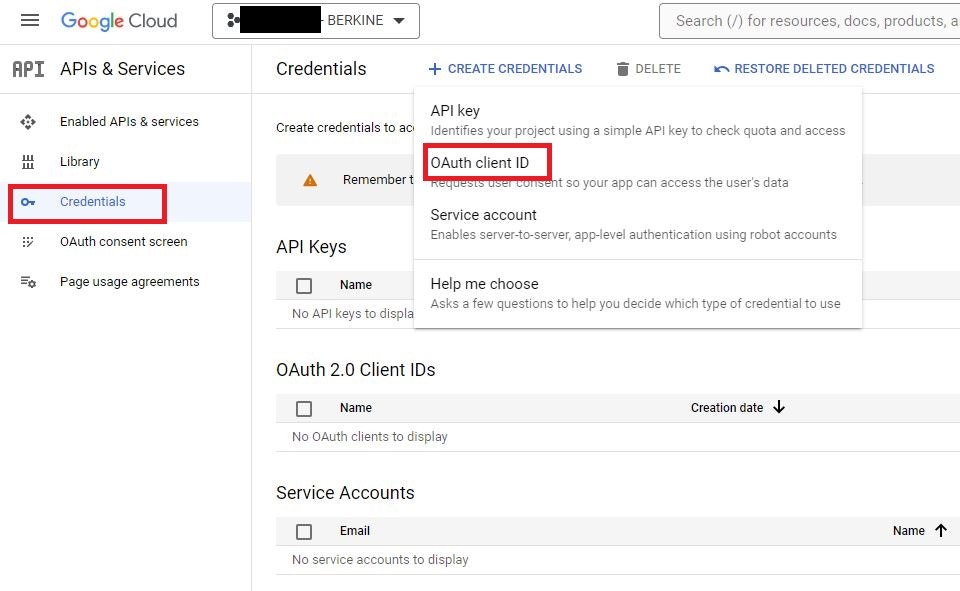Open OAuth consent screen page
The height and width of the screenshot is (591, 960).
click(124, 241)
